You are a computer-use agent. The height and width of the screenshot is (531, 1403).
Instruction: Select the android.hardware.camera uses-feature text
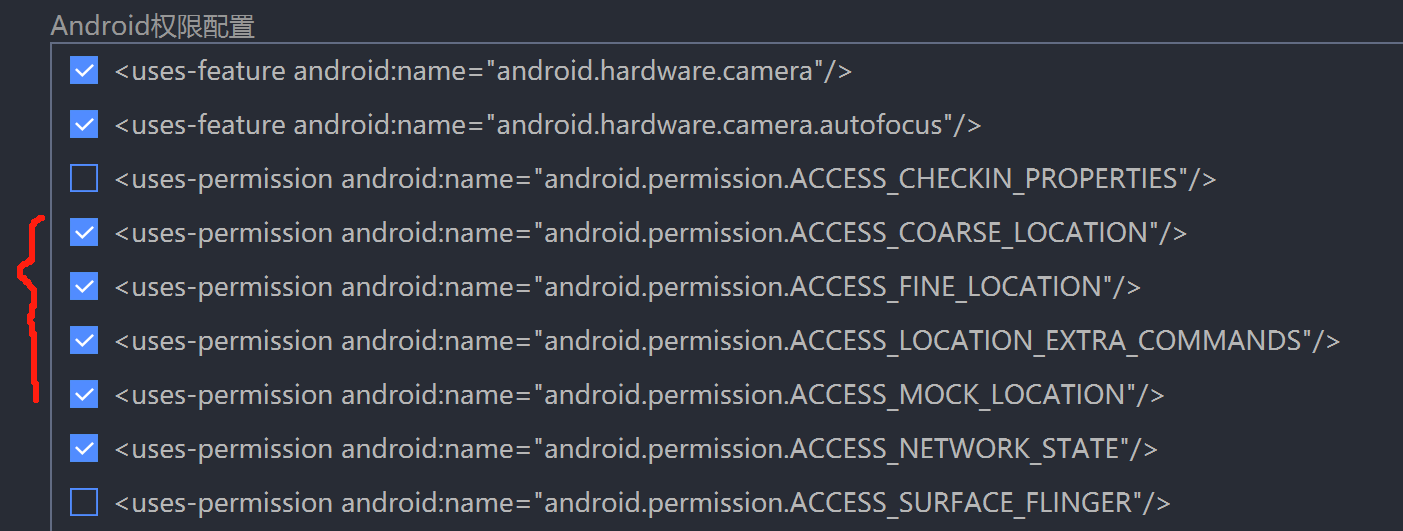click(x=483, y=71)
